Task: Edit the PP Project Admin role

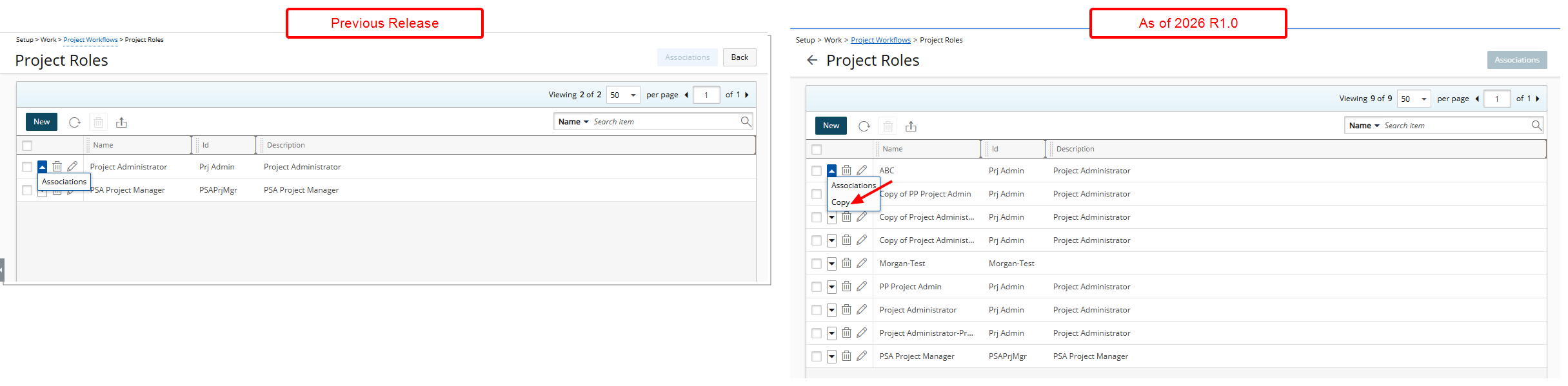Action: point(862,286)
